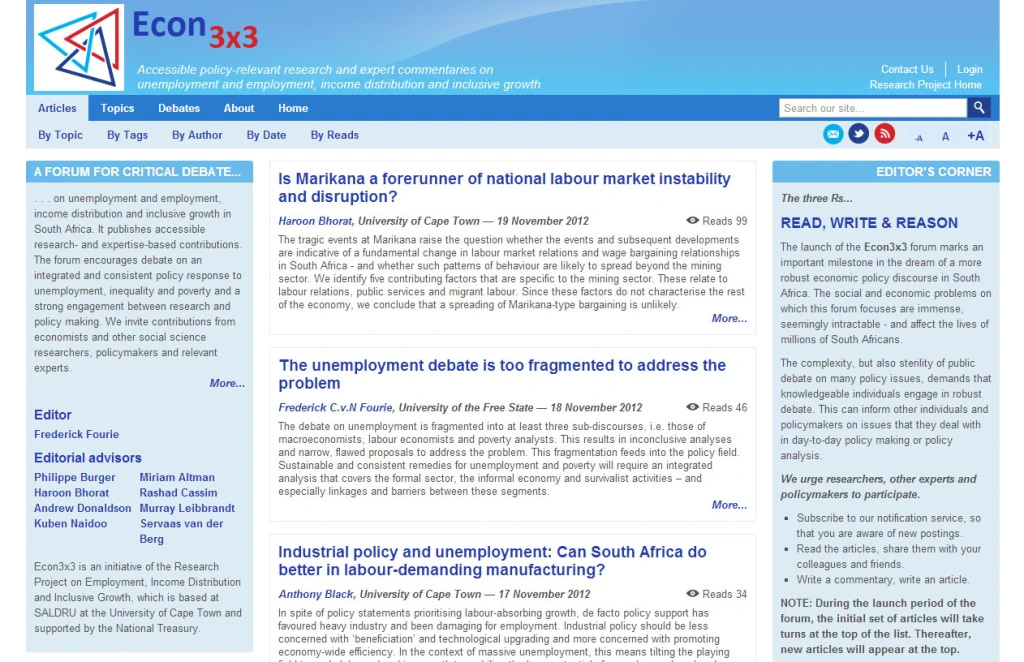The image size is (1024, 662).
Task: Open advisor Andrew Donaldson link
Action: [82, 508]
